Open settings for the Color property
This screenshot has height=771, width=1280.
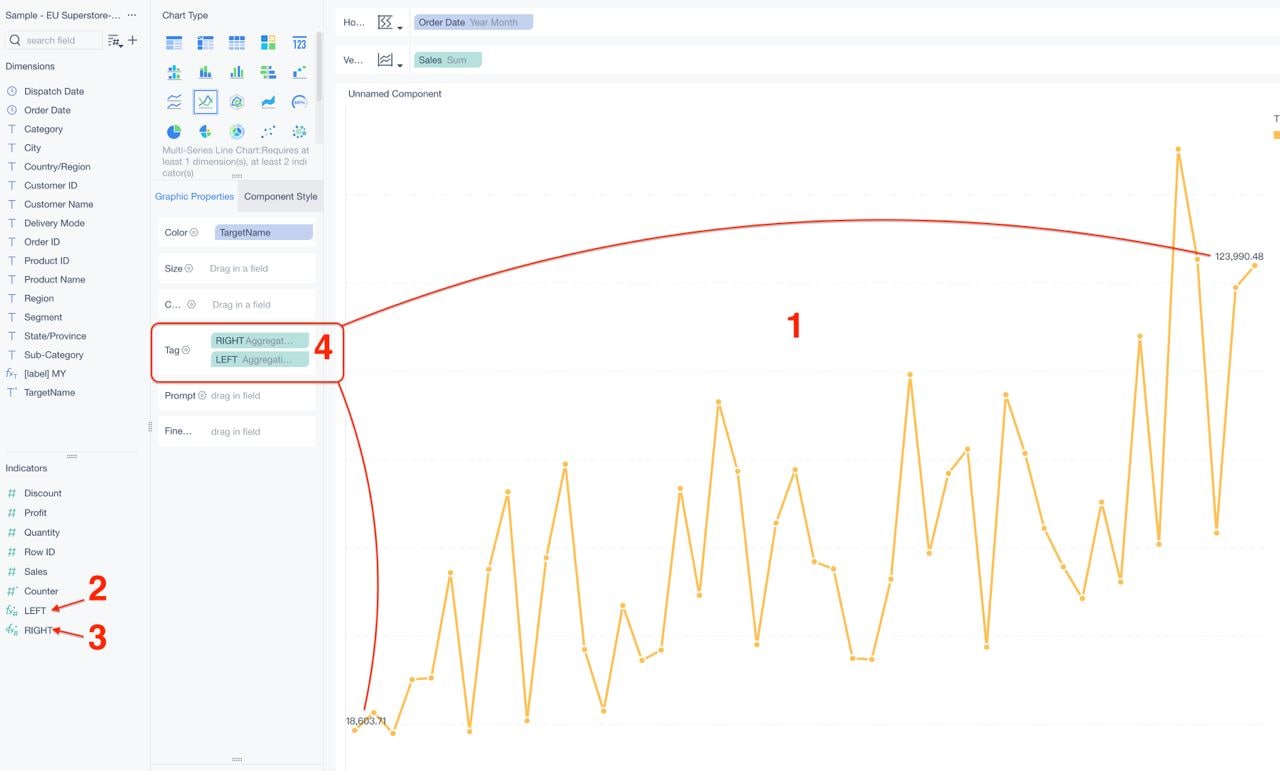point(194,232)
